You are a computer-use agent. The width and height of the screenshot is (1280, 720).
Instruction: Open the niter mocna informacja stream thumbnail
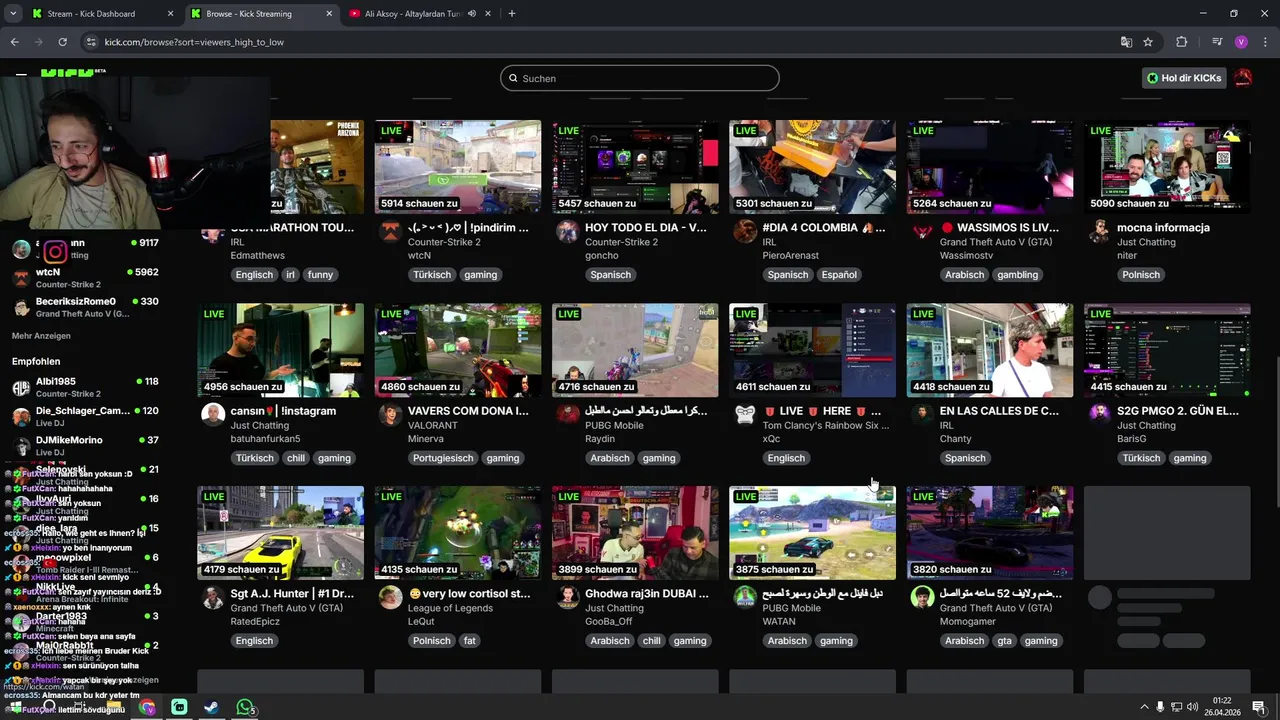1167,167
